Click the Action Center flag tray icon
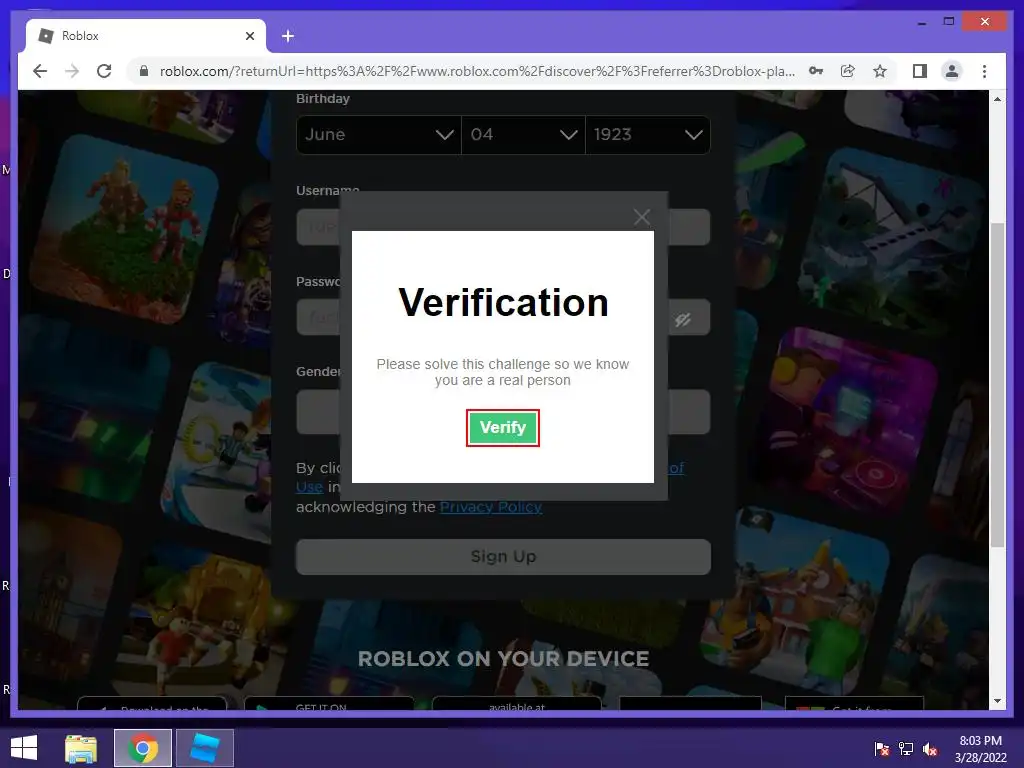The height and width of the screenshot is (768, 1024). (882, 748)
